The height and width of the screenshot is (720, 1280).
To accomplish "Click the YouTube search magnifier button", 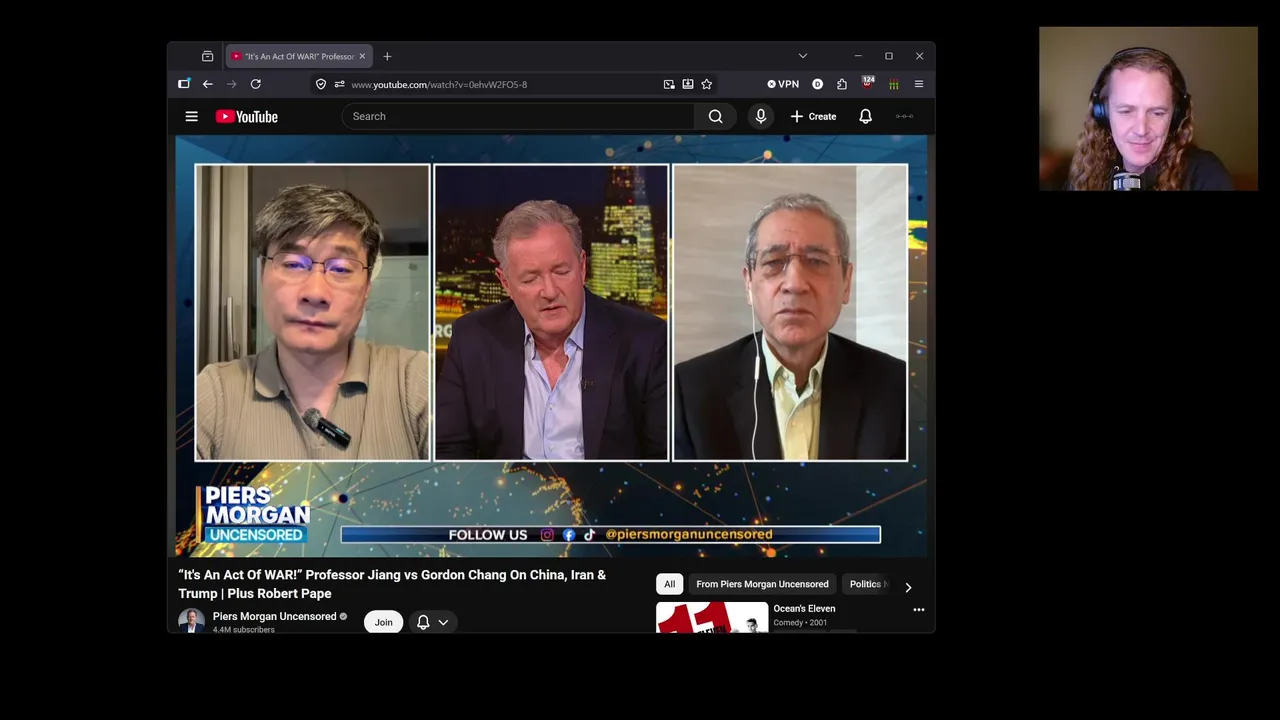I will coord(716,116).
